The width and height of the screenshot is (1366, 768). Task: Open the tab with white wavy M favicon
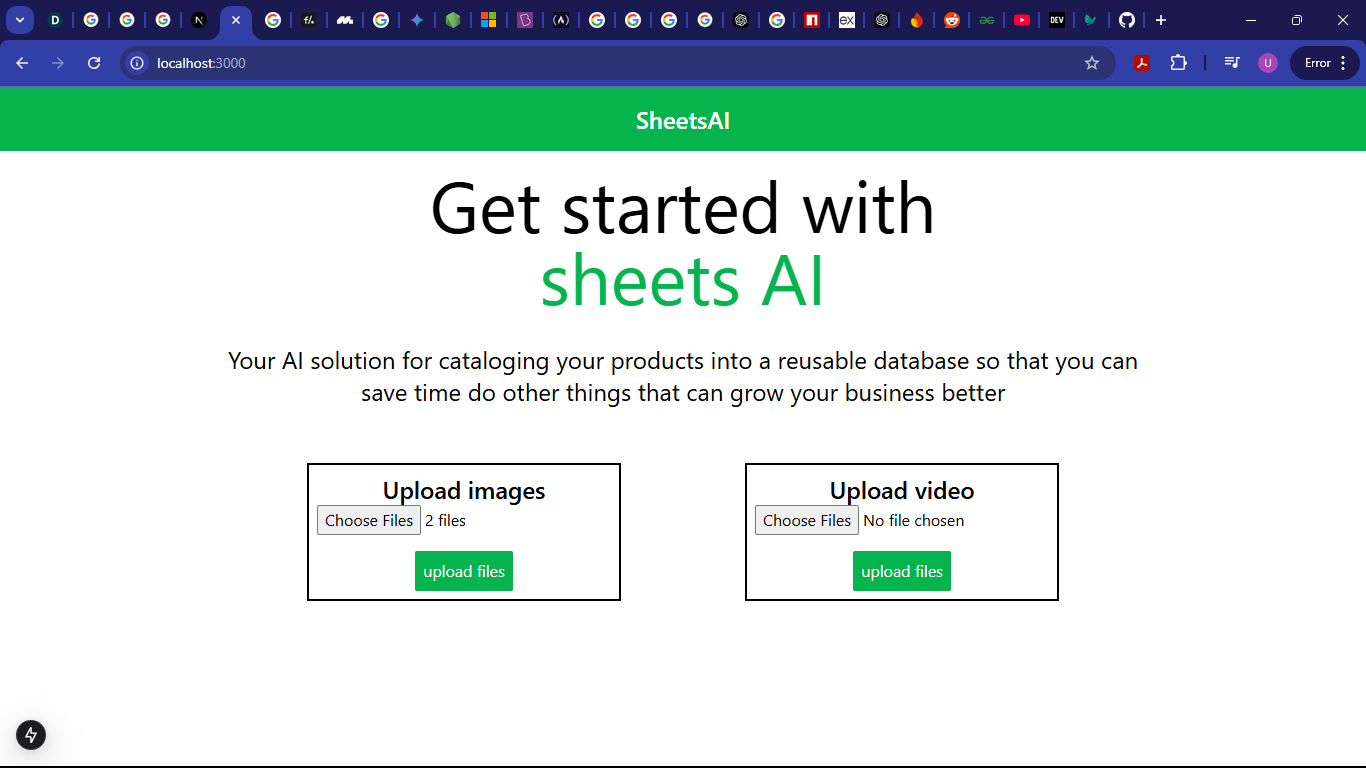[x=345, y=20]
